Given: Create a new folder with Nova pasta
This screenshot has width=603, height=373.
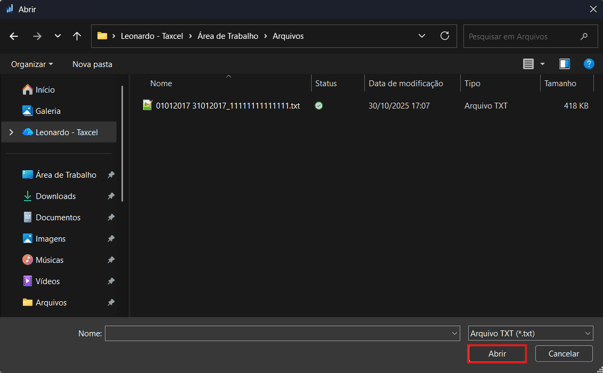Looking at the screenshot, I should click(x=92, y=64).
